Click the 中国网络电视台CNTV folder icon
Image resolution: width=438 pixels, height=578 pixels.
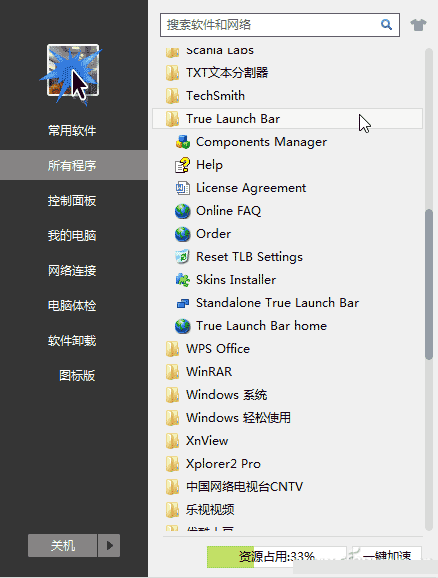tap(172, 487)
